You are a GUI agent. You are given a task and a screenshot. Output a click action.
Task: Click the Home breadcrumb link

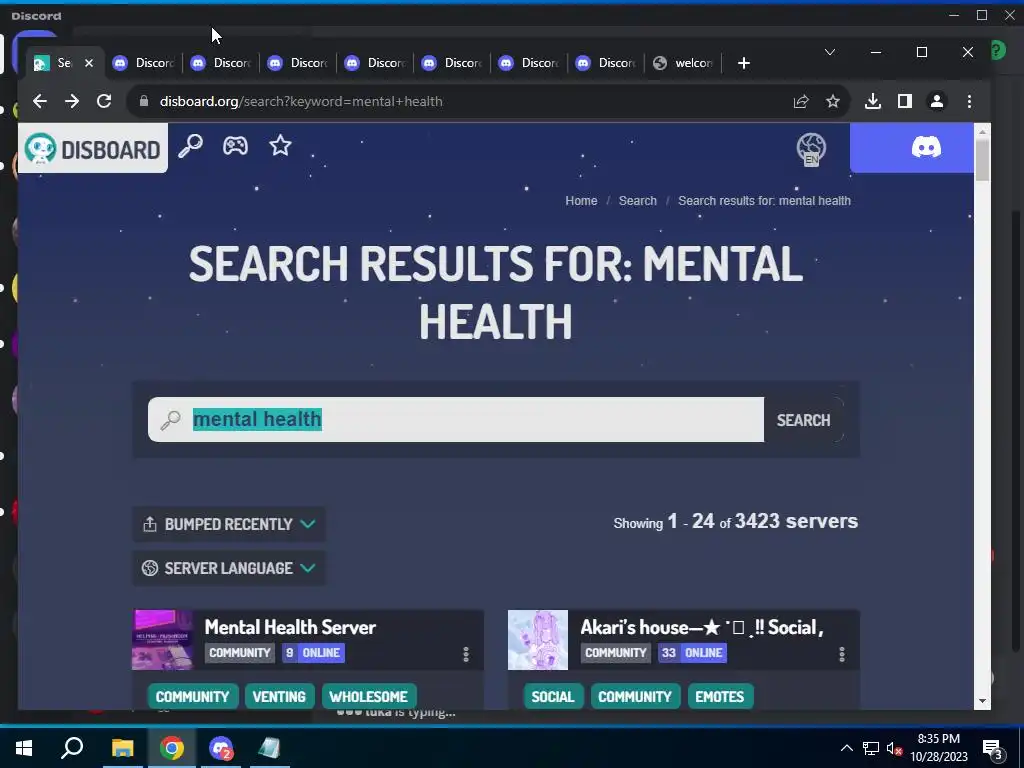point(581,200)
